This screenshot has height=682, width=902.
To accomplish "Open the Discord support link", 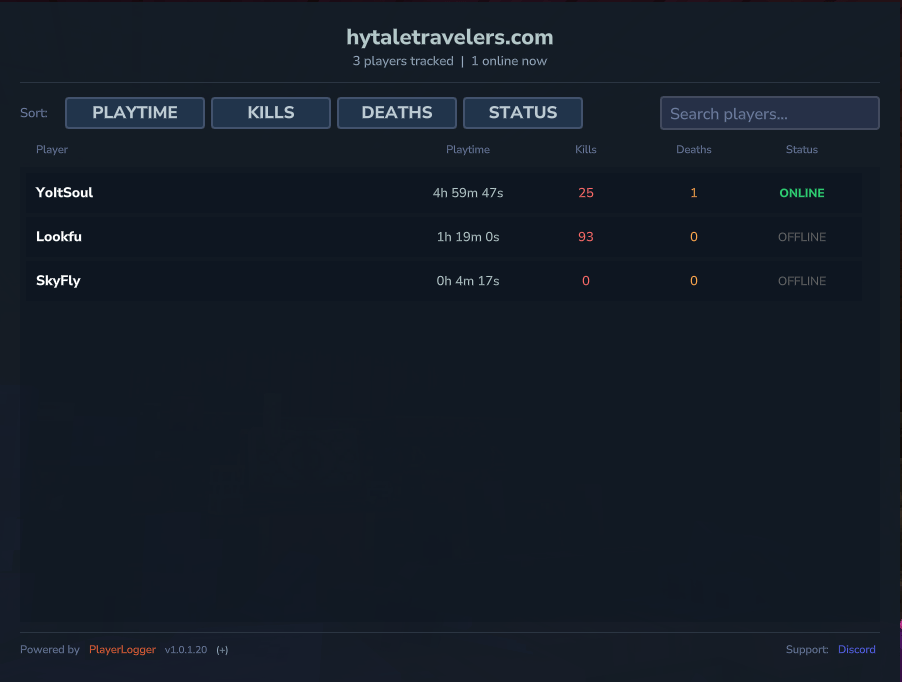I will (857, 649).
